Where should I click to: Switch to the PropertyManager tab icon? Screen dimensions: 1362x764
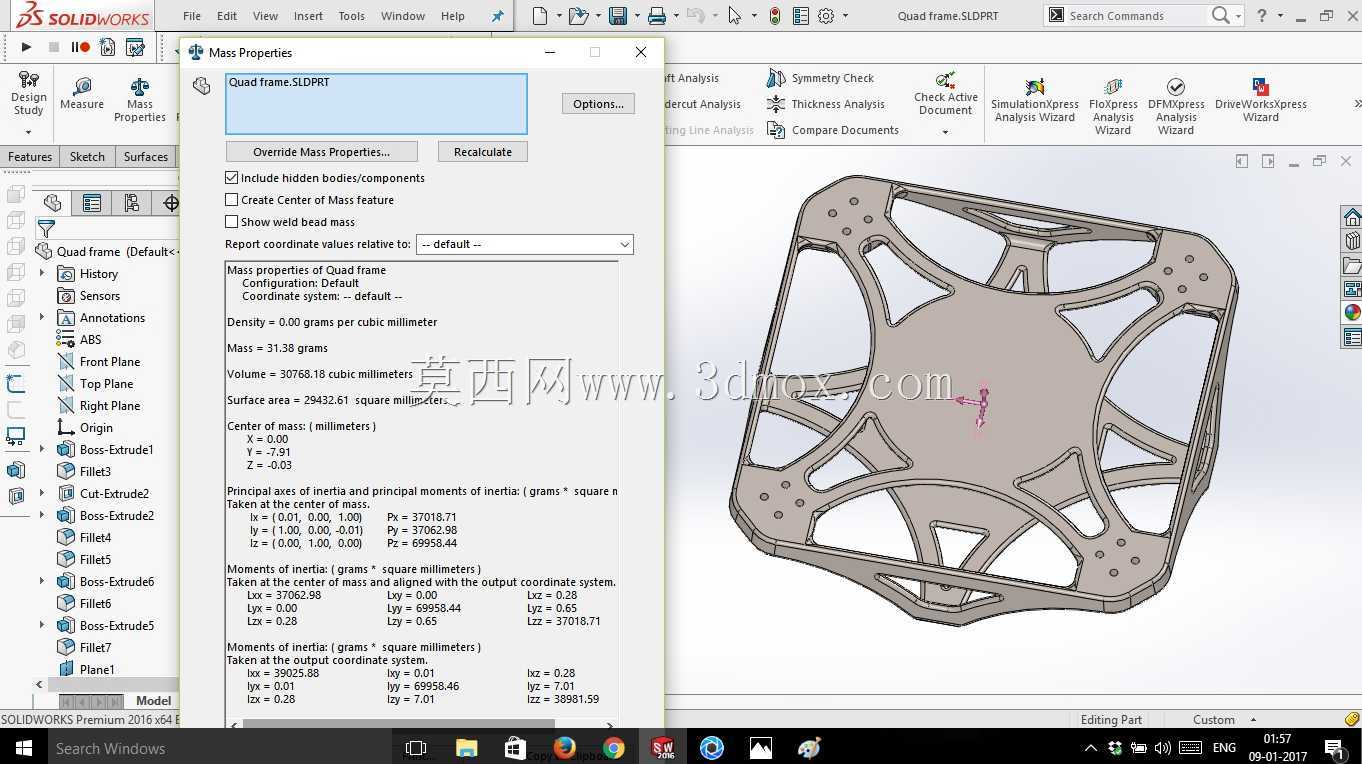click(92, 203)
